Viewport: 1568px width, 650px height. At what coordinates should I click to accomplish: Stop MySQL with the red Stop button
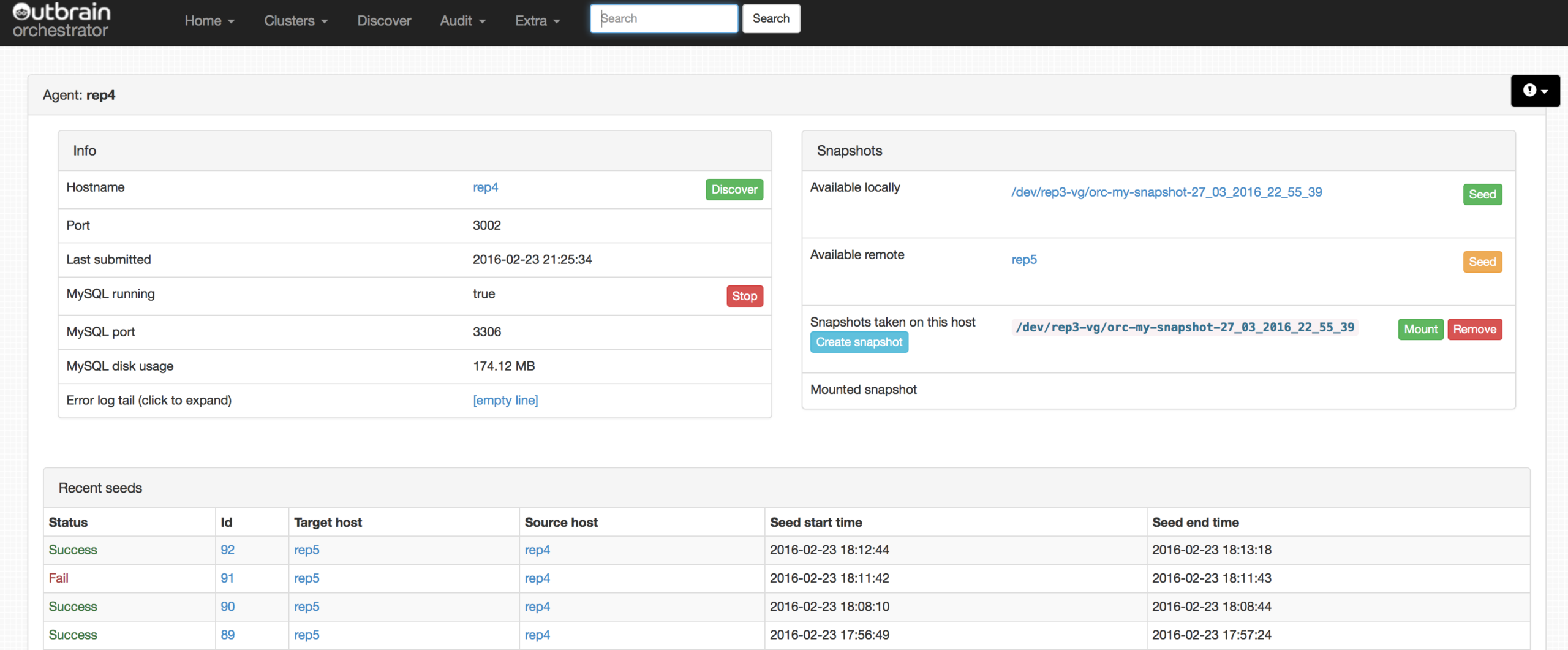click(744, 296)
